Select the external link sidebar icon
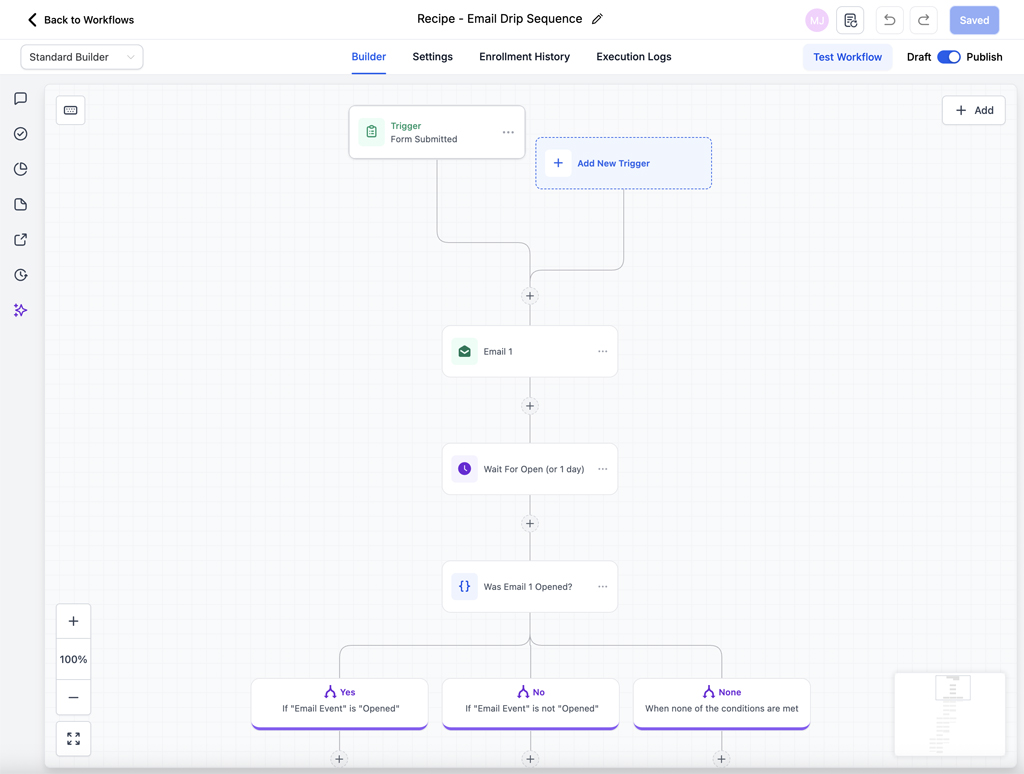 click(20, 239)
